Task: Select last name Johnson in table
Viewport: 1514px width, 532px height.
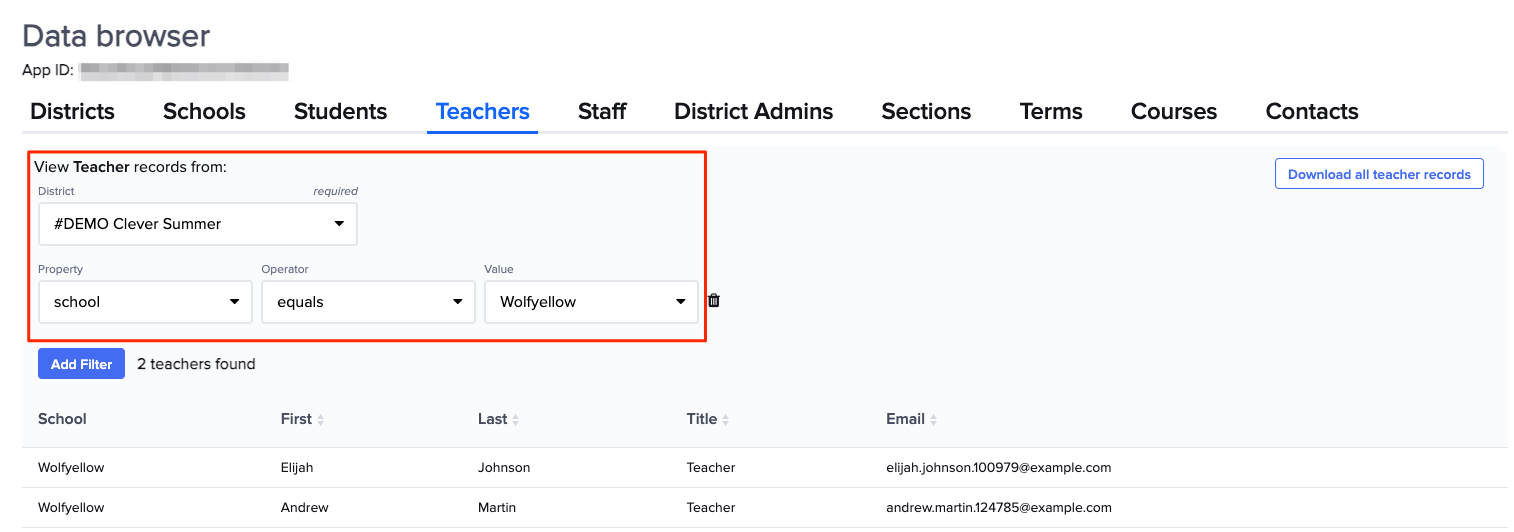Action: tap(504, 467)
